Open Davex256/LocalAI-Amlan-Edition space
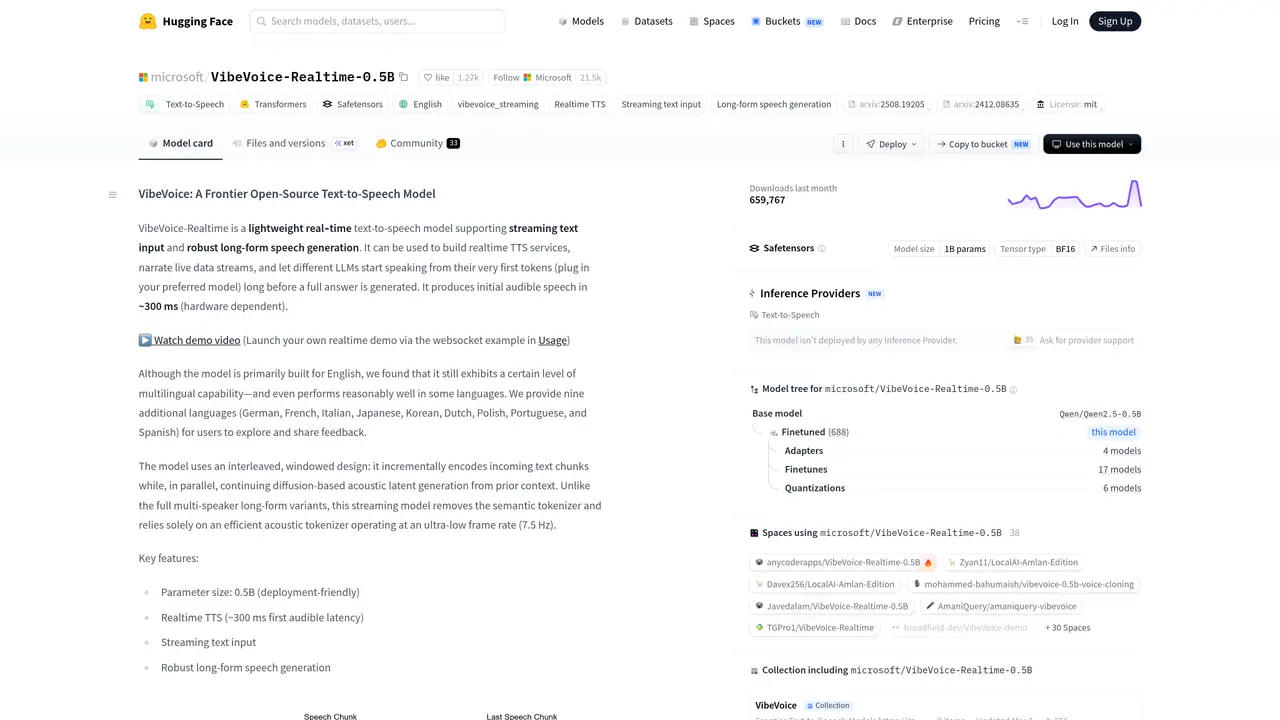This screenshot has width=1280, height=720. coord(826,584)
